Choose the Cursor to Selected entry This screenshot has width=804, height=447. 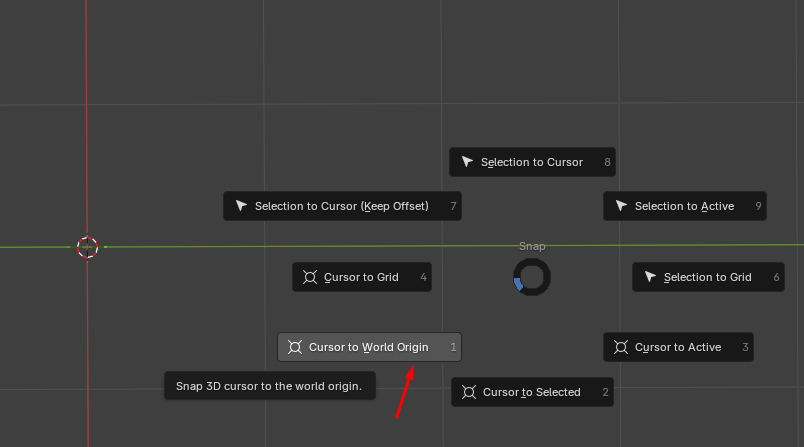tap(532, 392)
